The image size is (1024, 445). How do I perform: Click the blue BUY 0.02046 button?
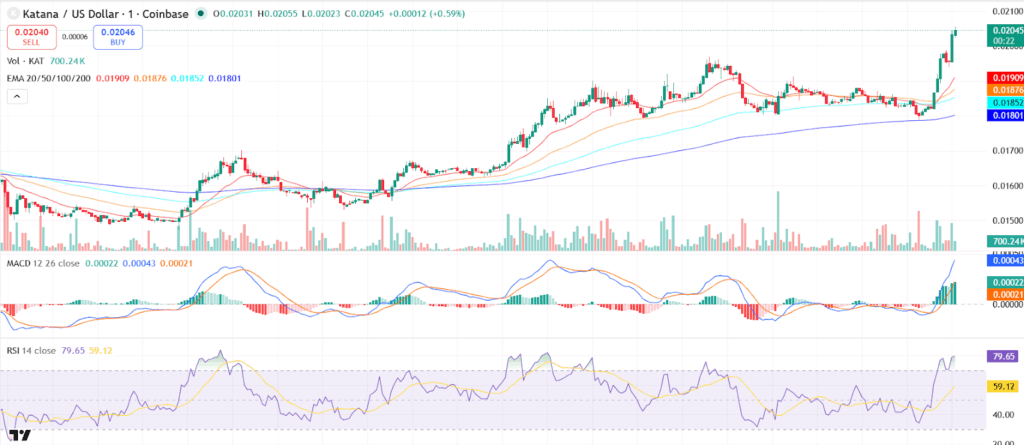pyautogui.click(x=118, y=37)
